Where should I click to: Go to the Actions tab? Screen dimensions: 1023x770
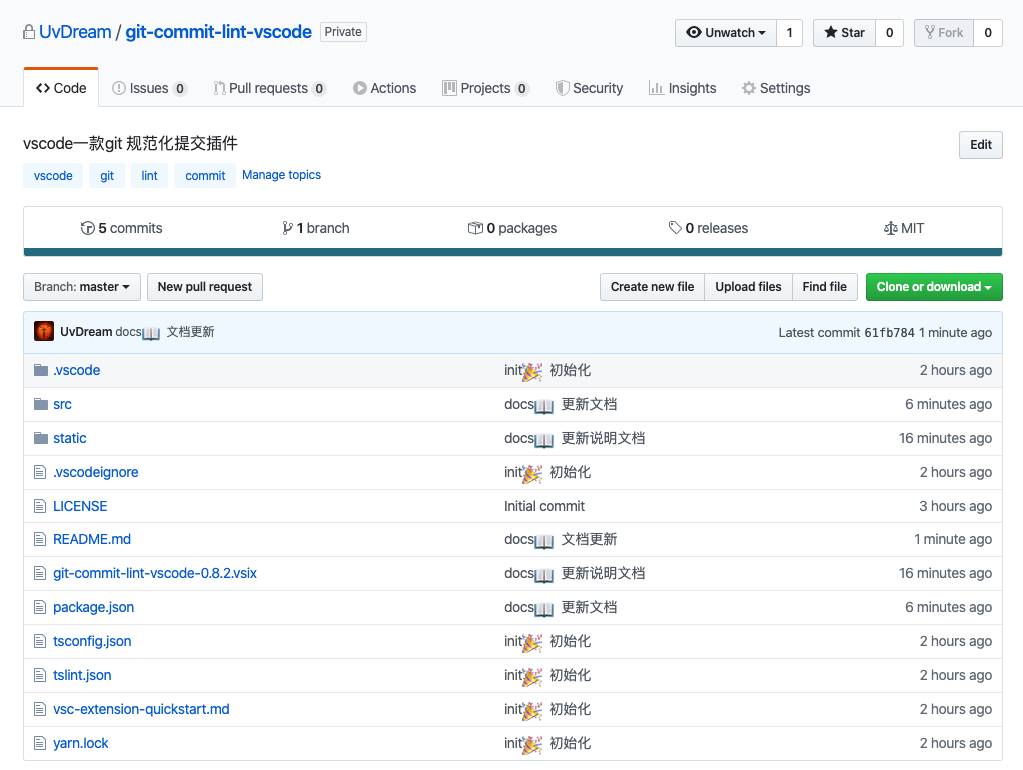click(384, 88)
